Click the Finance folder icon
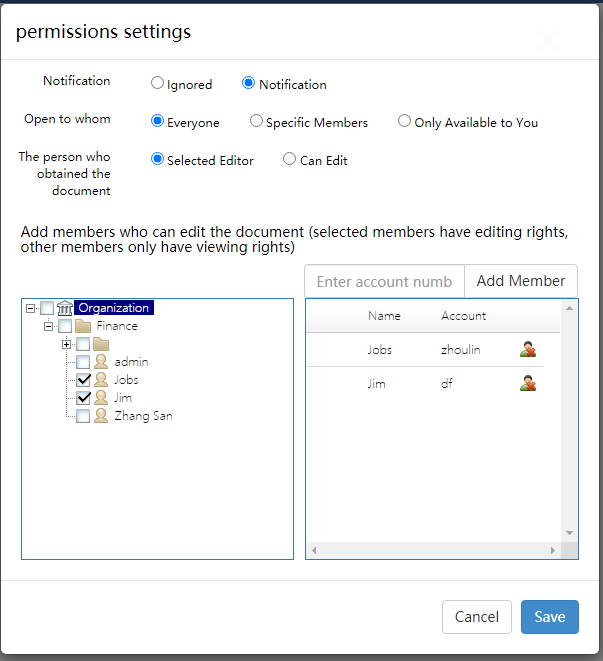Image resolution: width=603 pixels, height=661 pixels. point(84,326)
